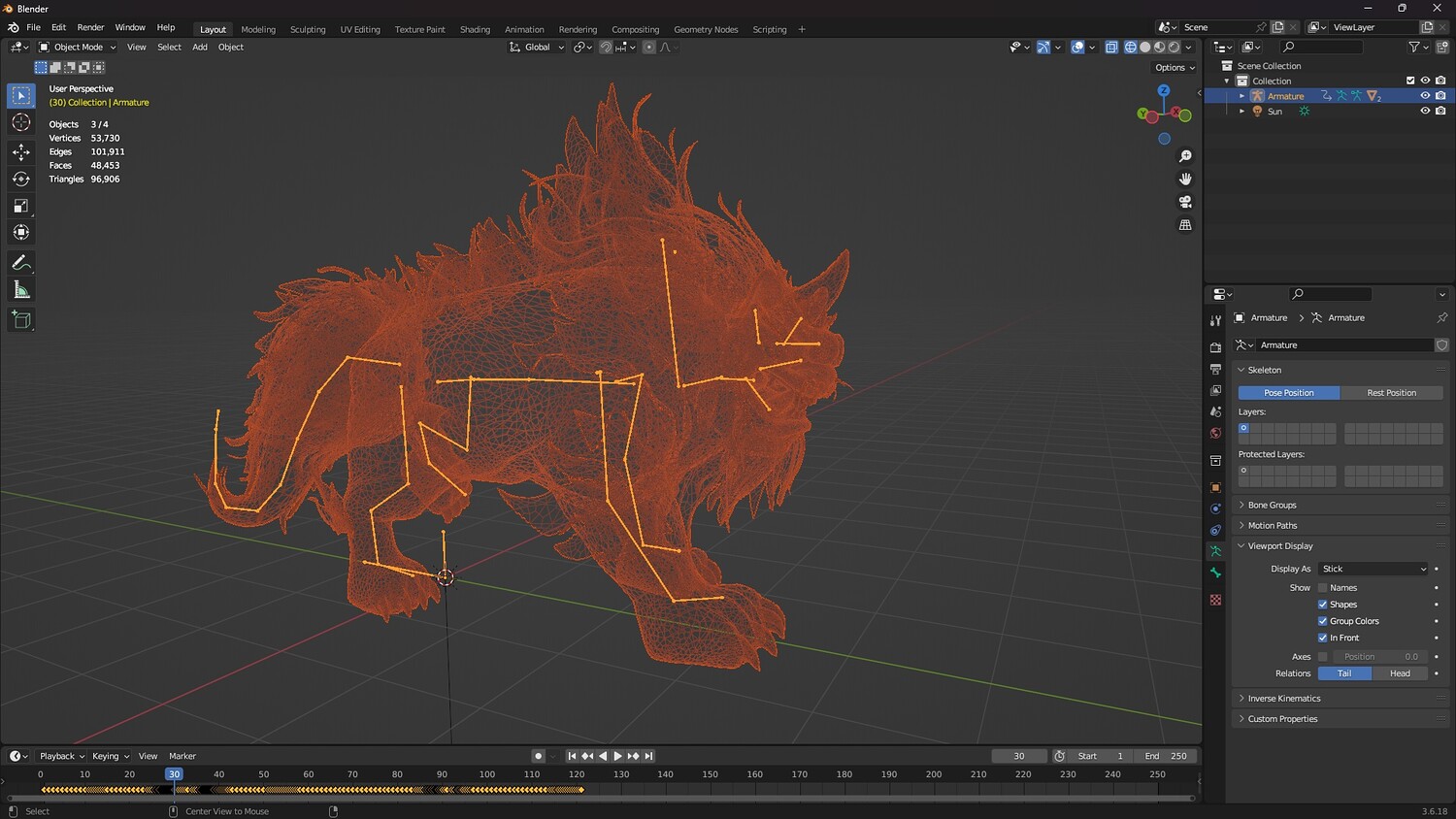Open the viewport Options dropdown
This screenshot has width=1456, height=819.
tap(1175, 68)
